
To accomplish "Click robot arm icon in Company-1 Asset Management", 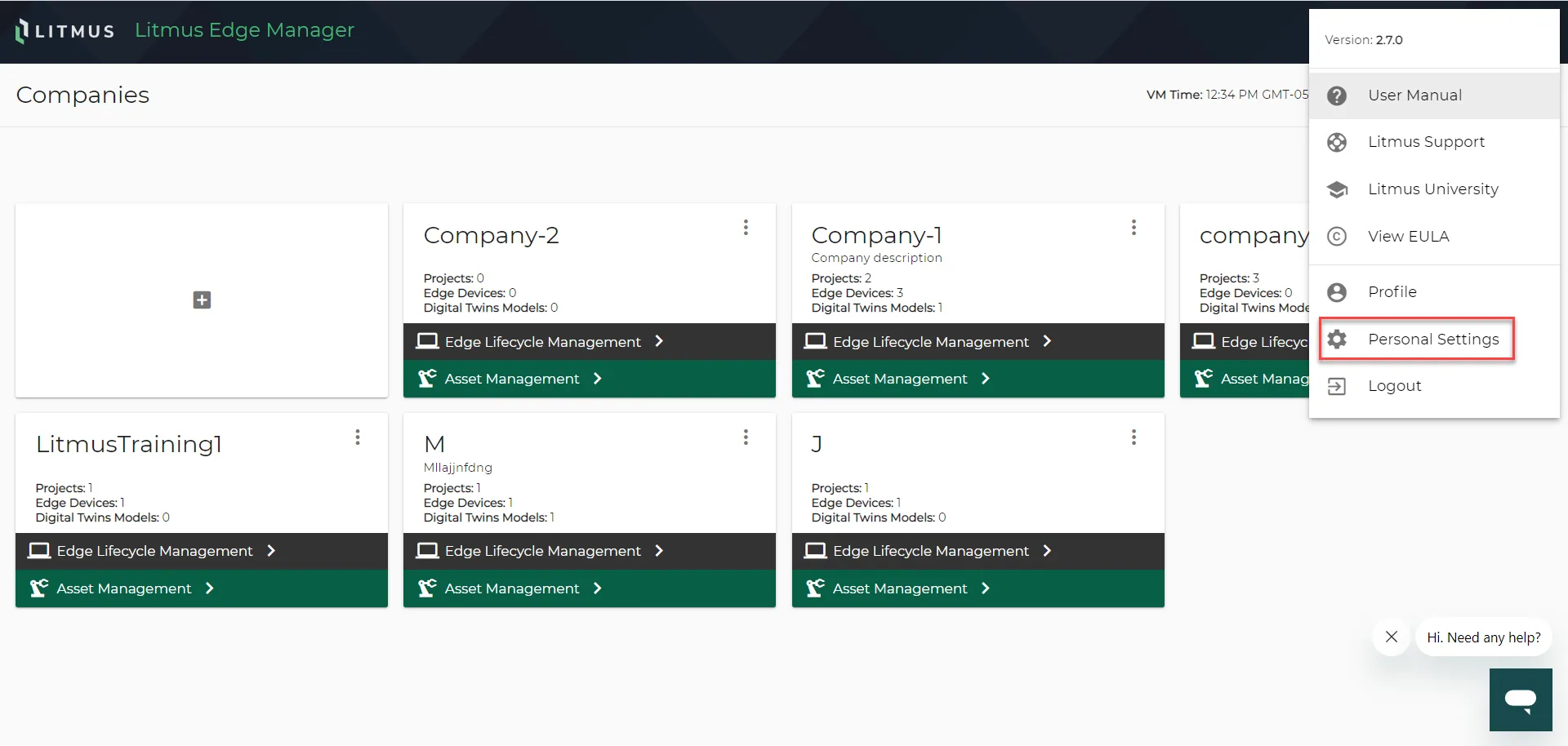I will pos(815,379).
